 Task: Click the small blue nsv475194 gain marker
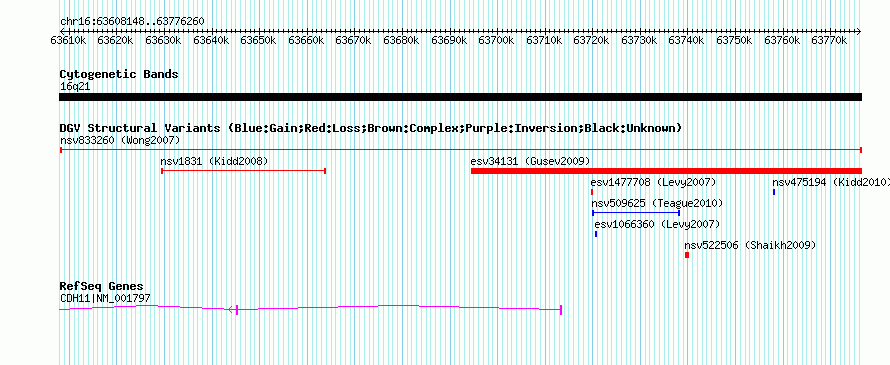click(774, 192)
